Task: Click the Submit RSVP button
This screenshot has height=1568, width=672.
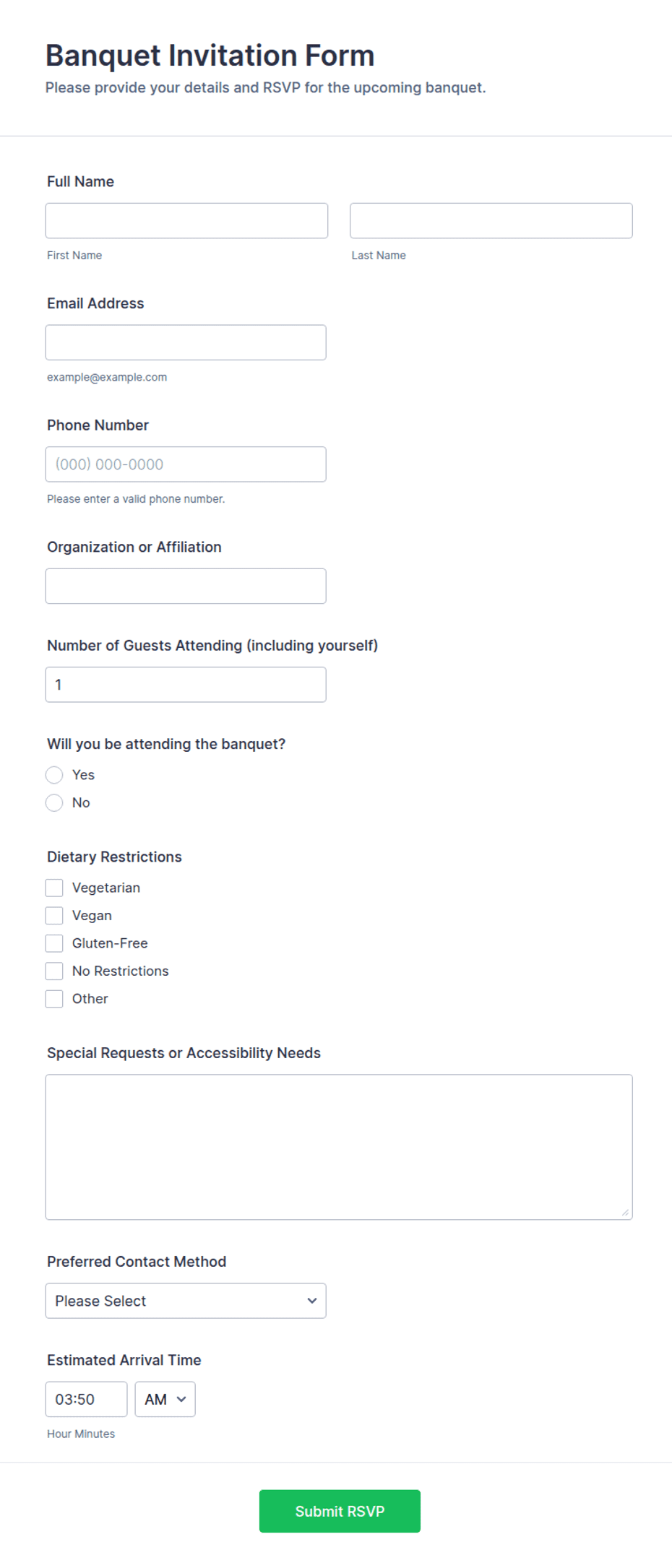Action: click(x=340, y=1511)
